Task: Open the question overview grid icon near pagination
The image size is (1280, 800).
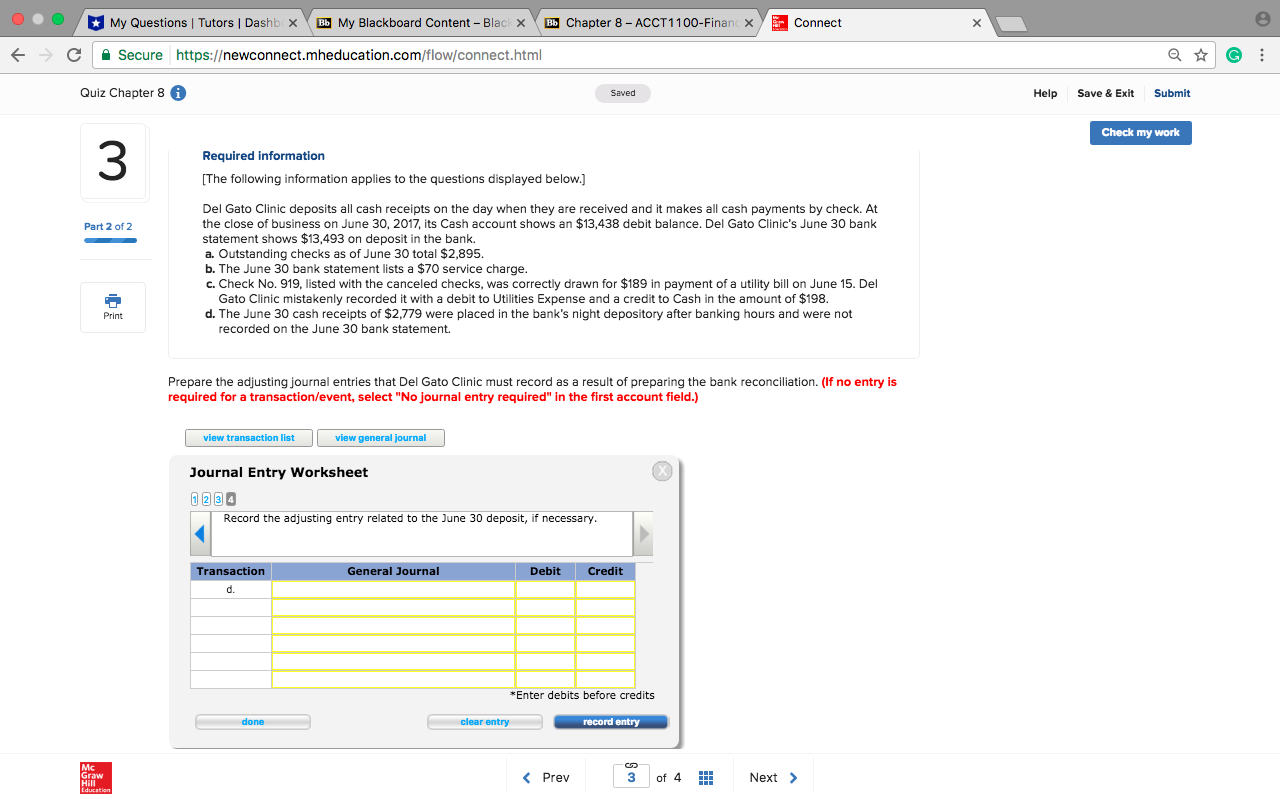Action: click(x=706, y=777)
